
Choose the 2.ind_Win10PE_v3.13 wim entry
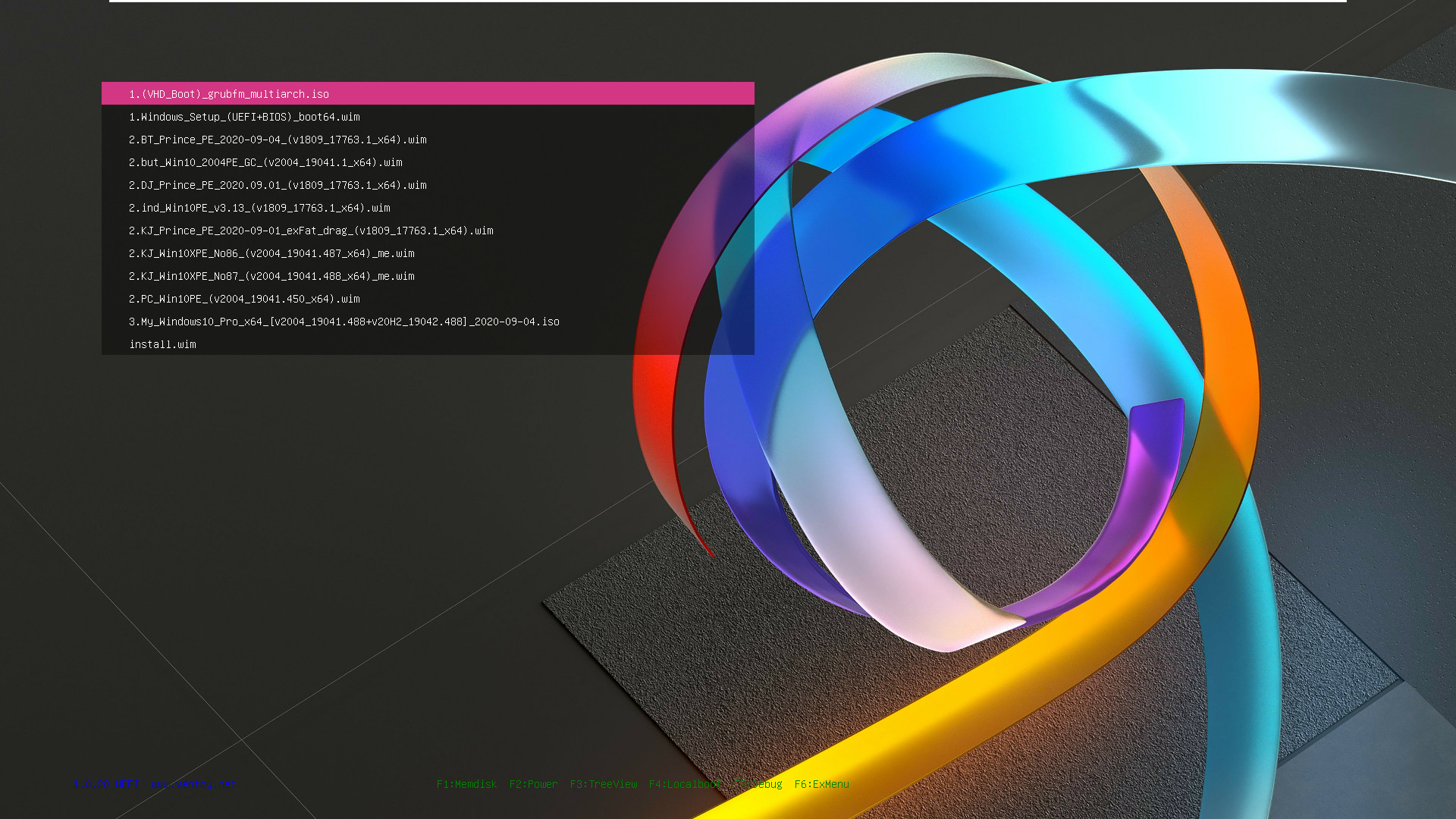pos(428,207)
